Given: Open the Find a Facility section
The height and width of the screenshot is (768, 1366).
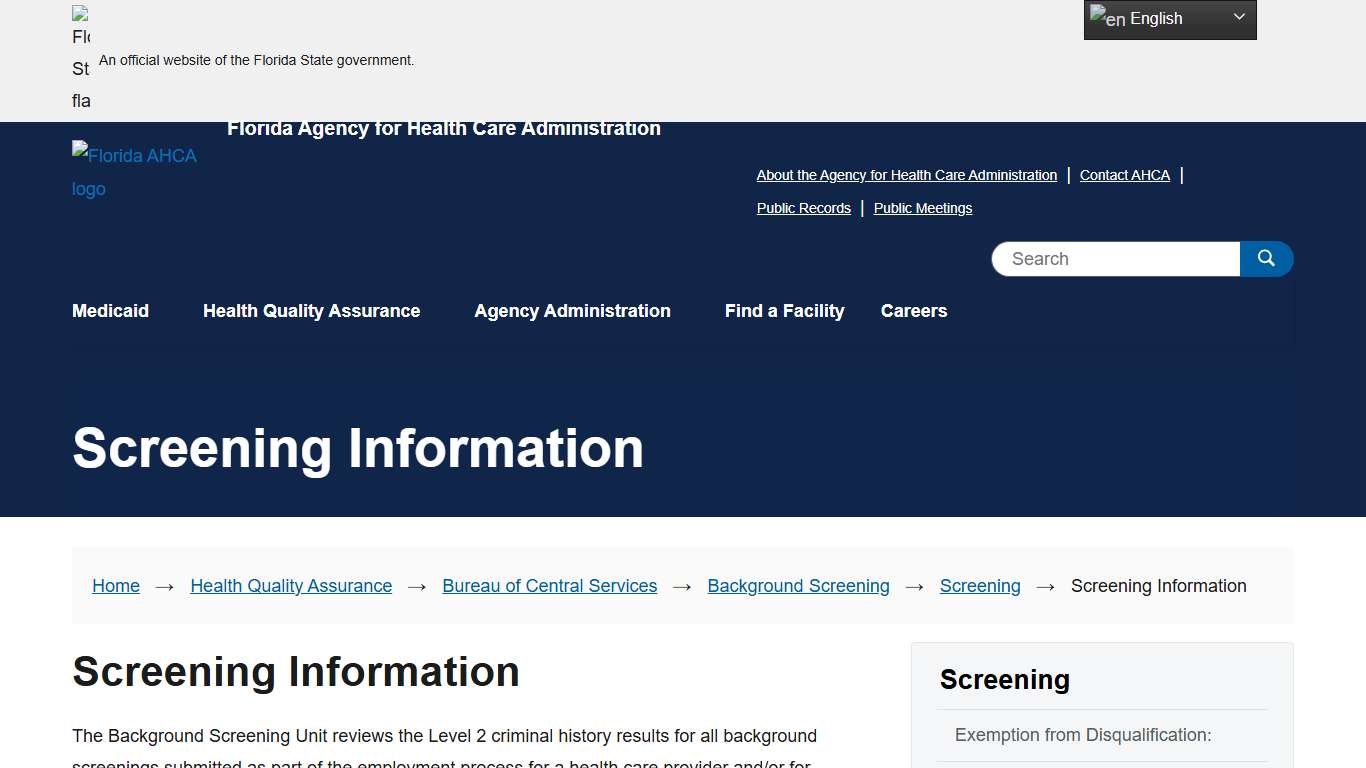Looking at the screenshot, I should coord(784,311).
